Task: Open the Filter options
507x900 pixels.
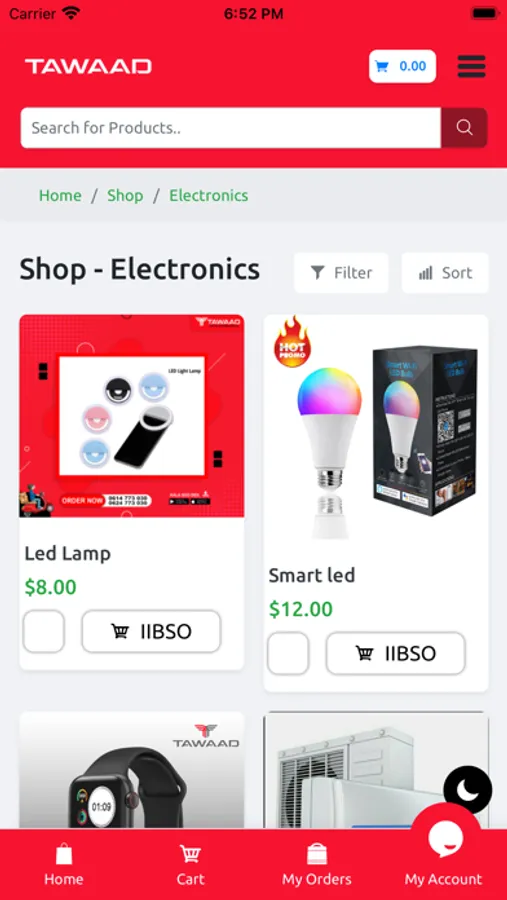Action: [x=341, y=273]
